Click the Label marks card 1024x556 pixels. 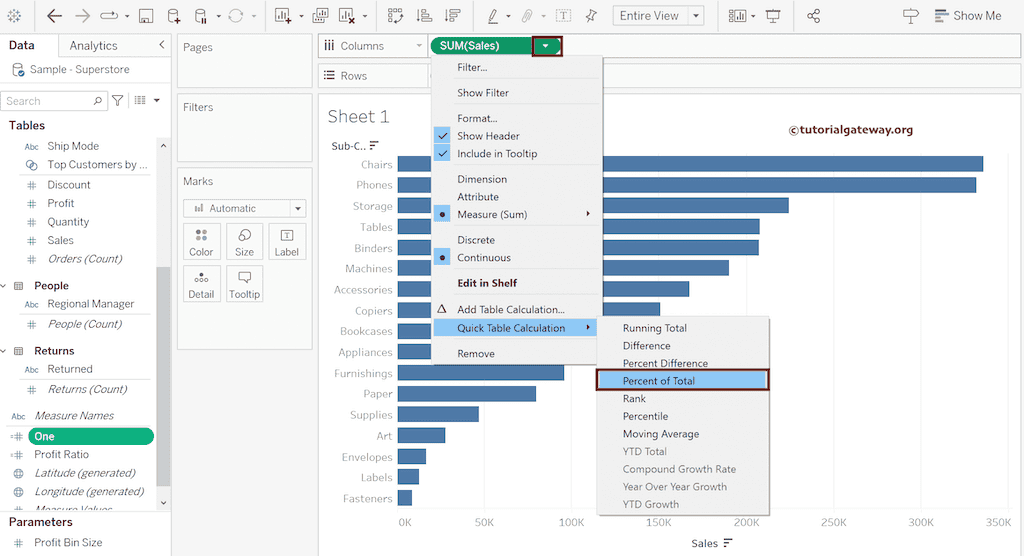tap(286, 241)
